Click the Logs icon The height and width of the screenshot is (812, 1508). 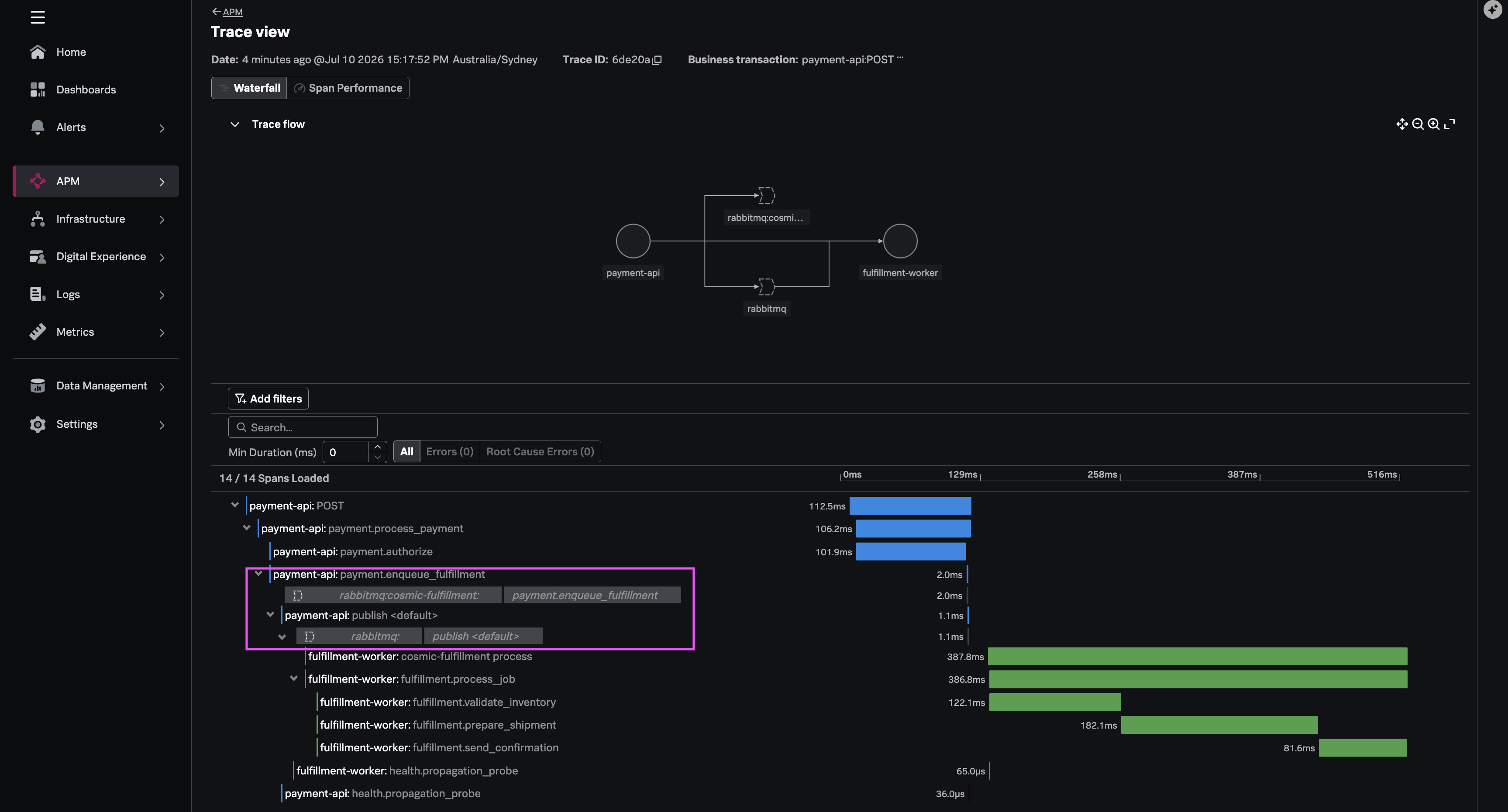tap(38, 295)
